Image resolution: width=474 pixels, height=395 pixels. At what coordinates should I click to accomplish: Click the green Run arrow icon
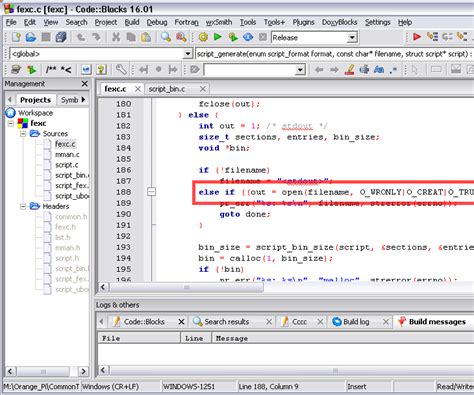tap(218, 37)
